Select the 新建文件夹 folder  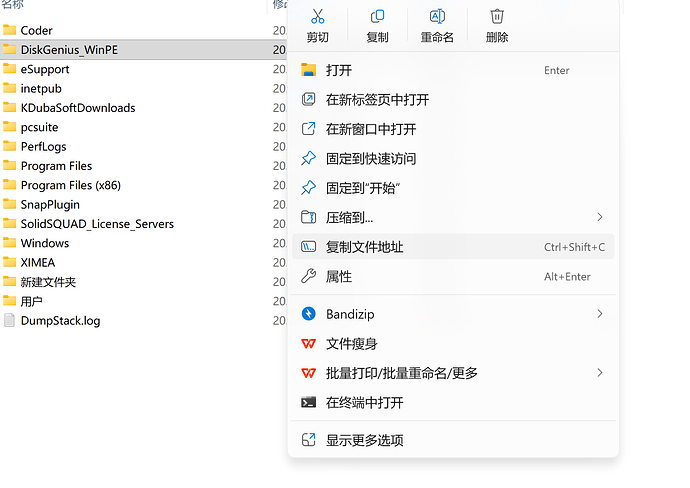pyautogui.click(x=48, y=282)
